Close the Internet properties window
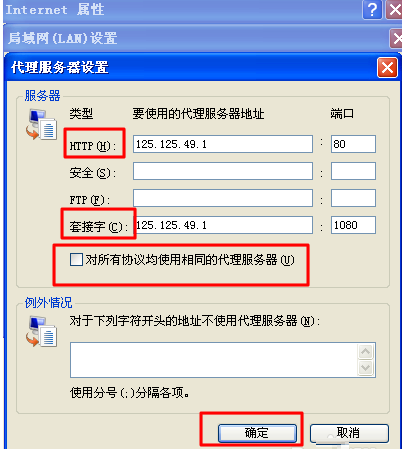This screenshot has height=449, width=402. (394, 10)
